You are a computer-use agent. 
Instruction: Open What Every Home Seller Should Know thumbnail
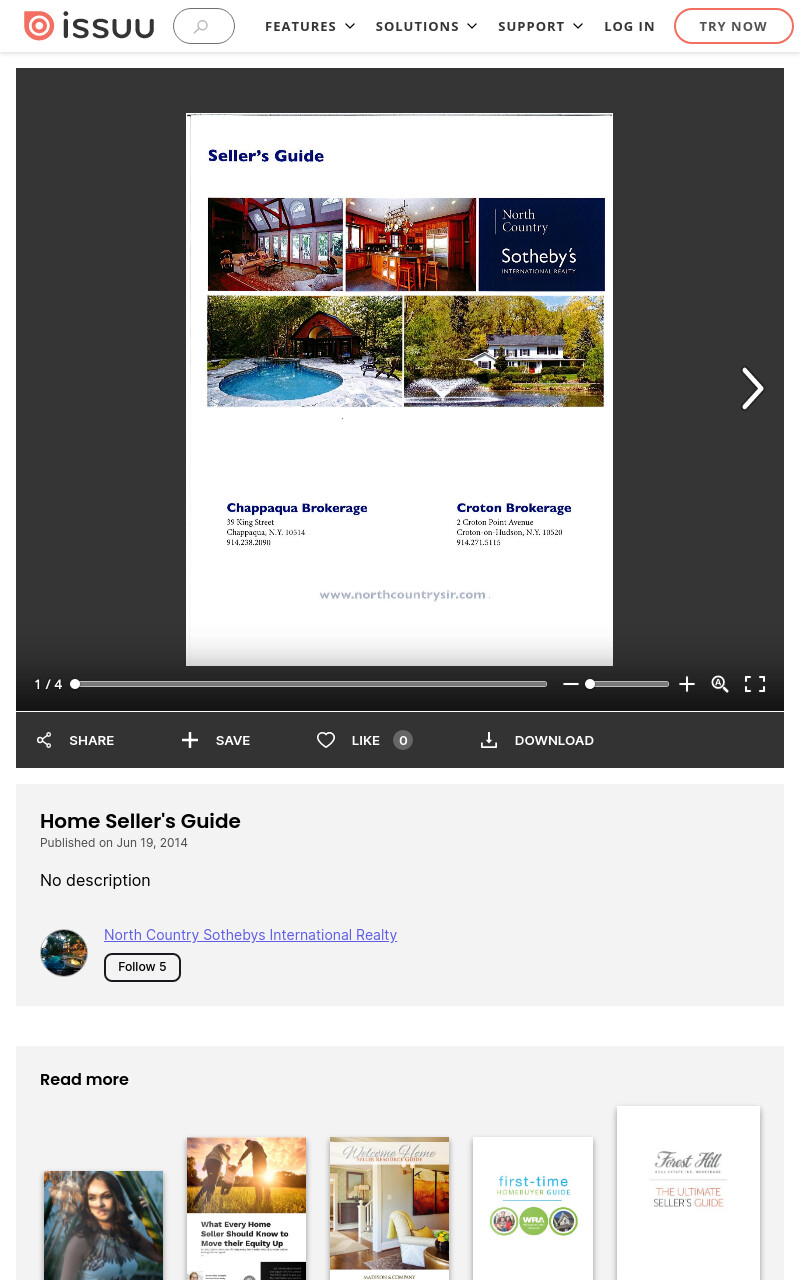click(x=246, y=1208)
